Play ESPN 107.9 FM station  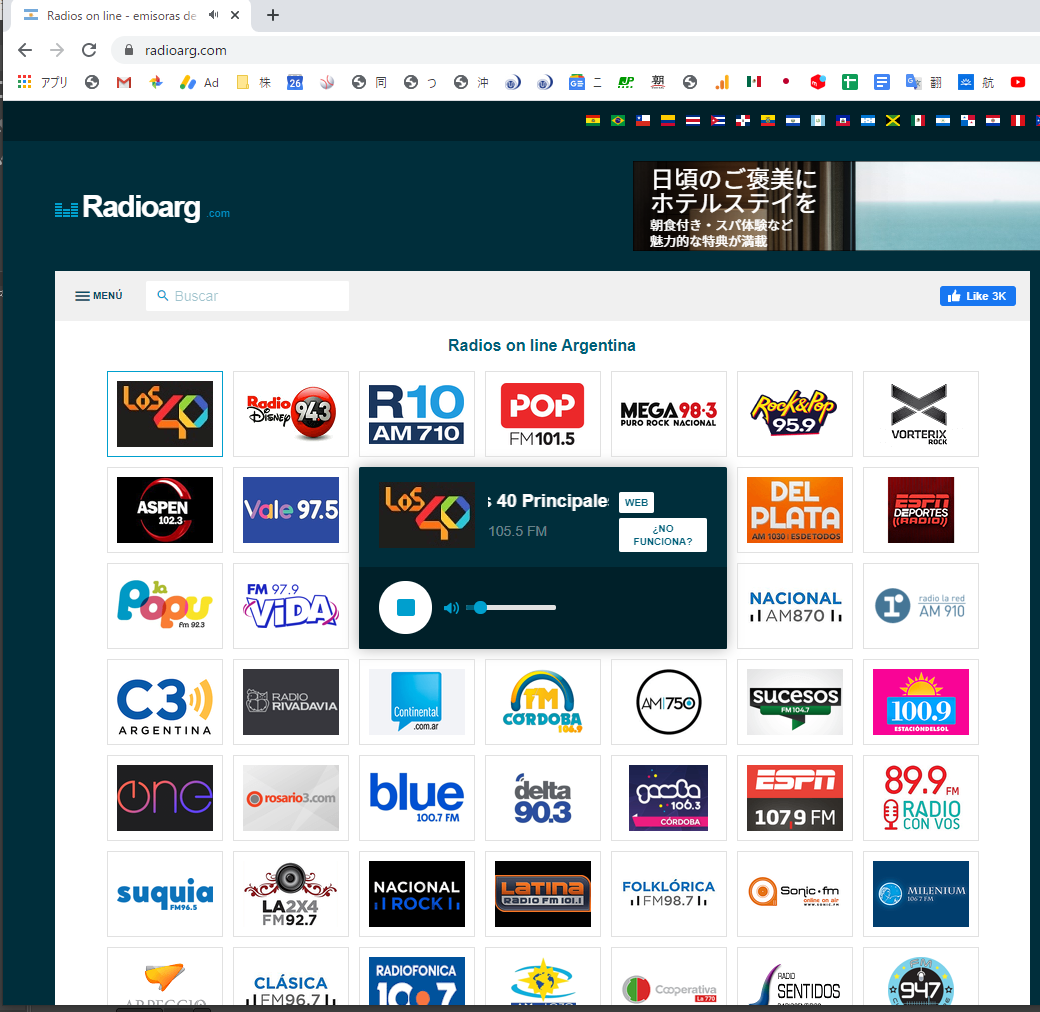click(x=795, y=798)
